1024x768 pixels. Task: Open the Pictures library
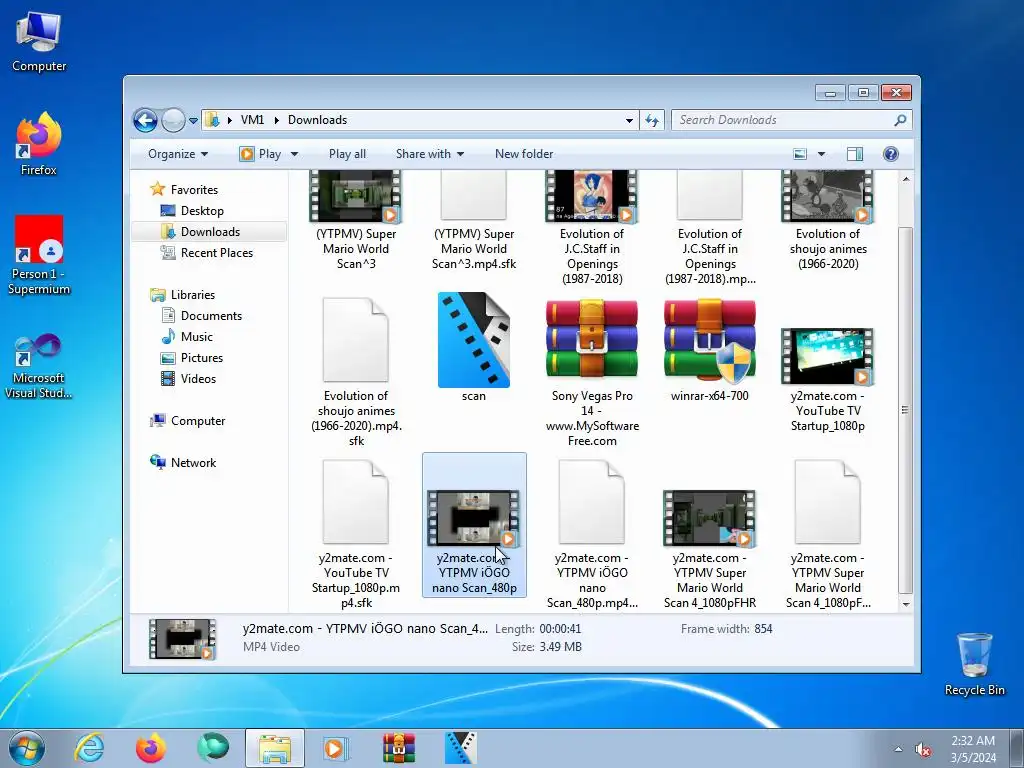click(x=201, y=358)
